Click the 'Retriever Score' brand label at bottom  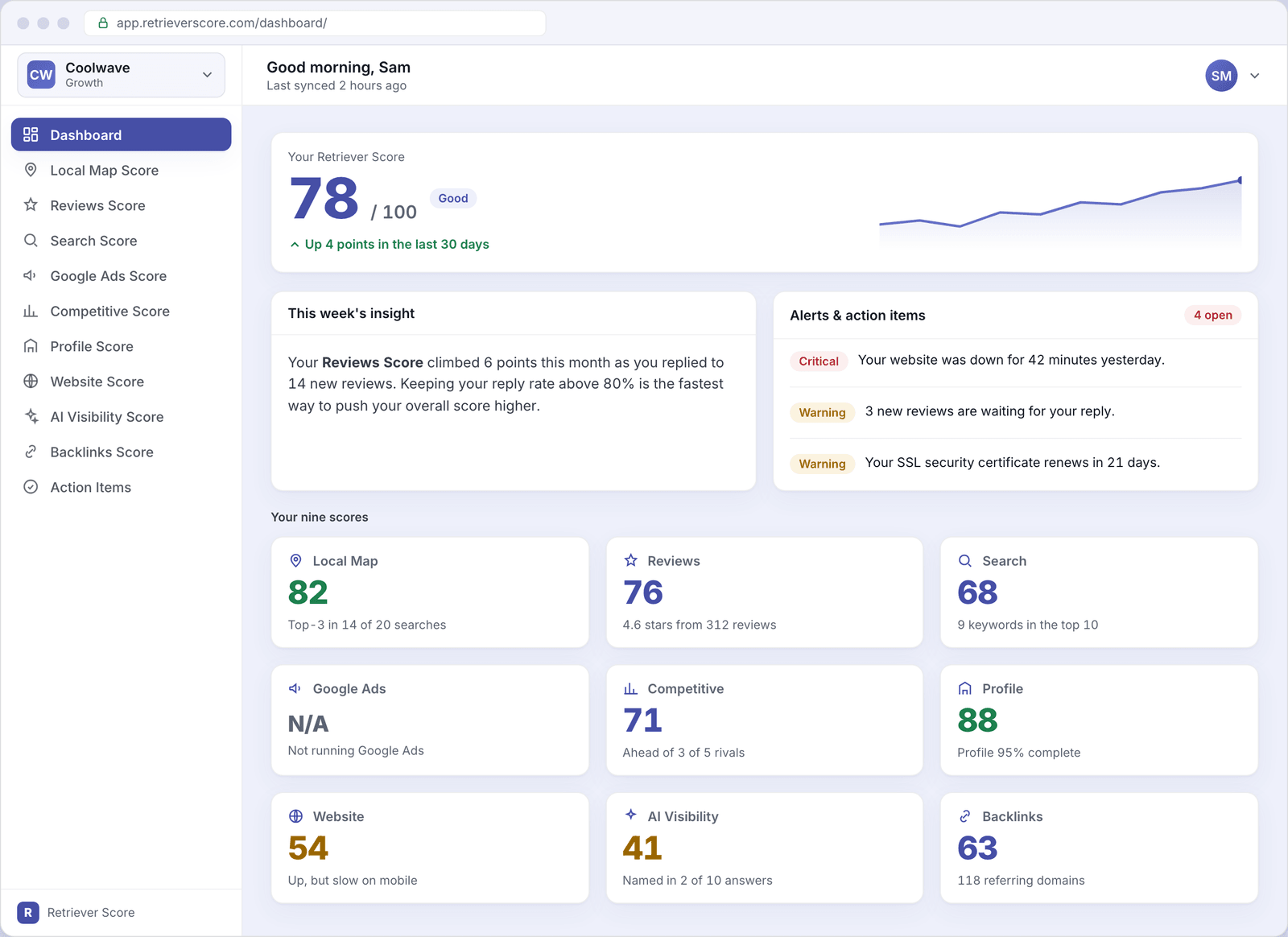(91, 912)
